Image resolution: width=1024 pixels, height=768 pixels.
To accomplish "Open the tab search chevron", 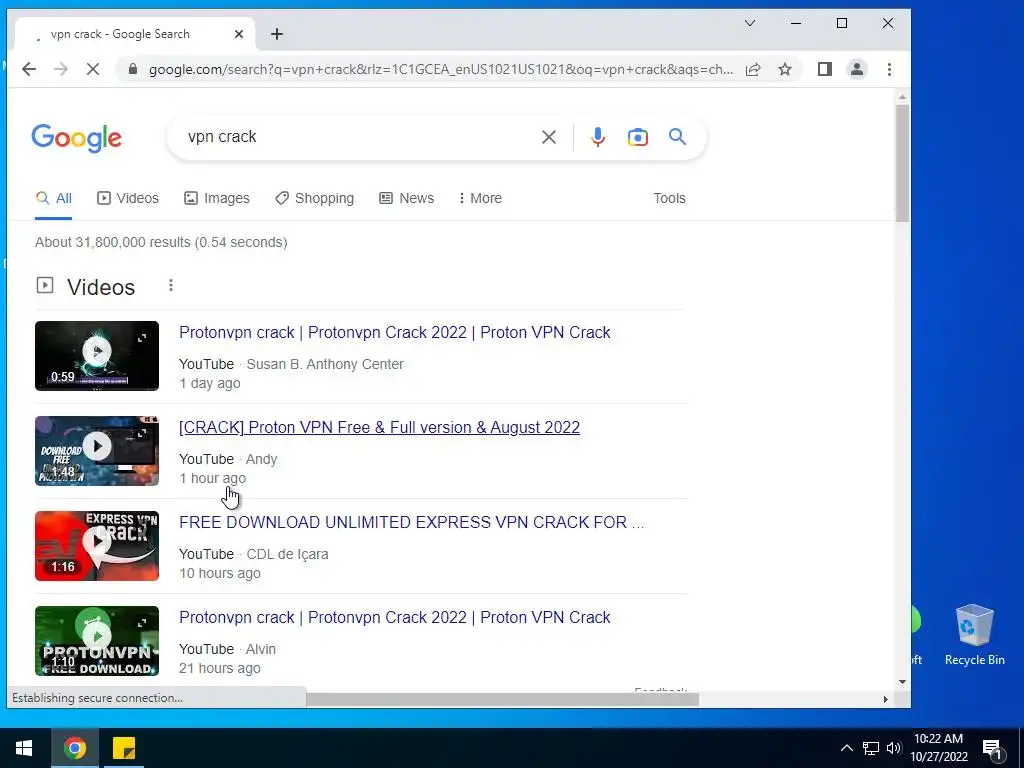I will [x=750, y=24].
